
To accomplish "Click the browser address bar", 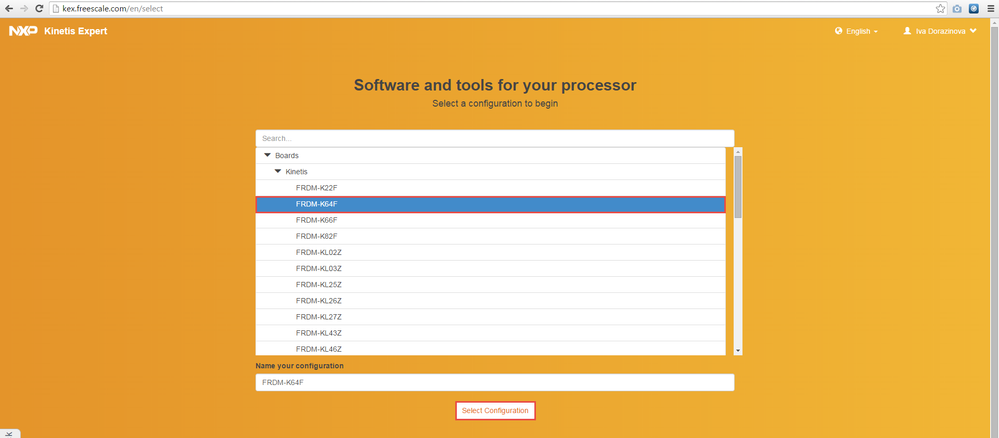I will coord(491,9).
